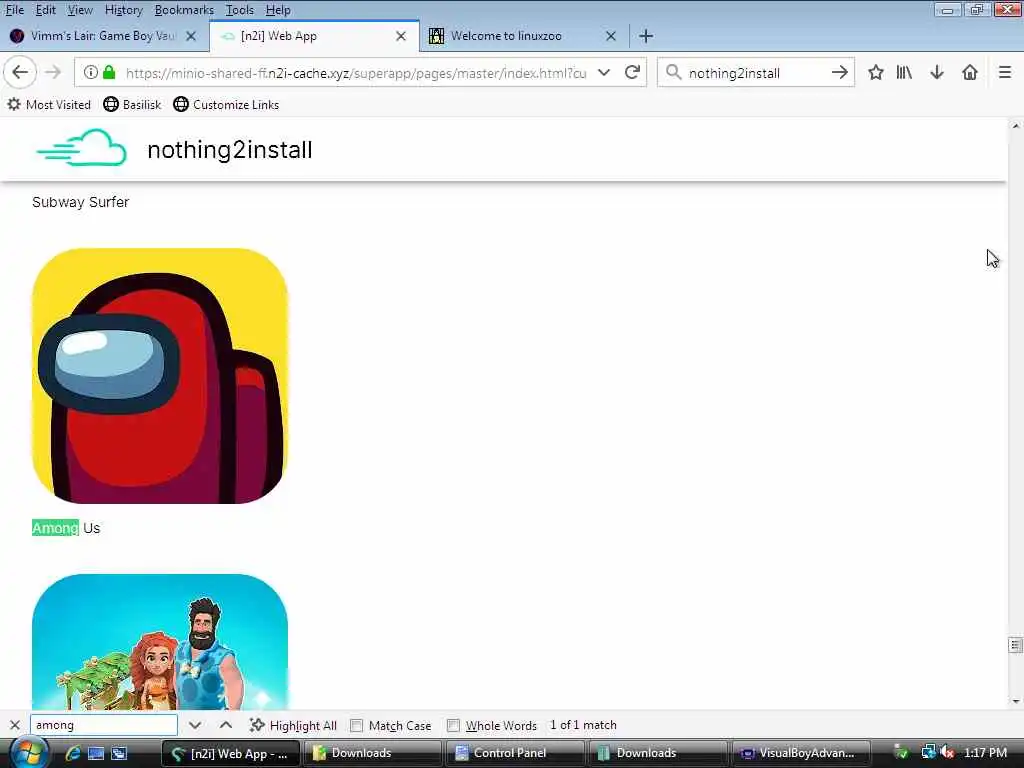Click the search magnifier icon
1024x768 pixels.
click(x=673, y=72)
